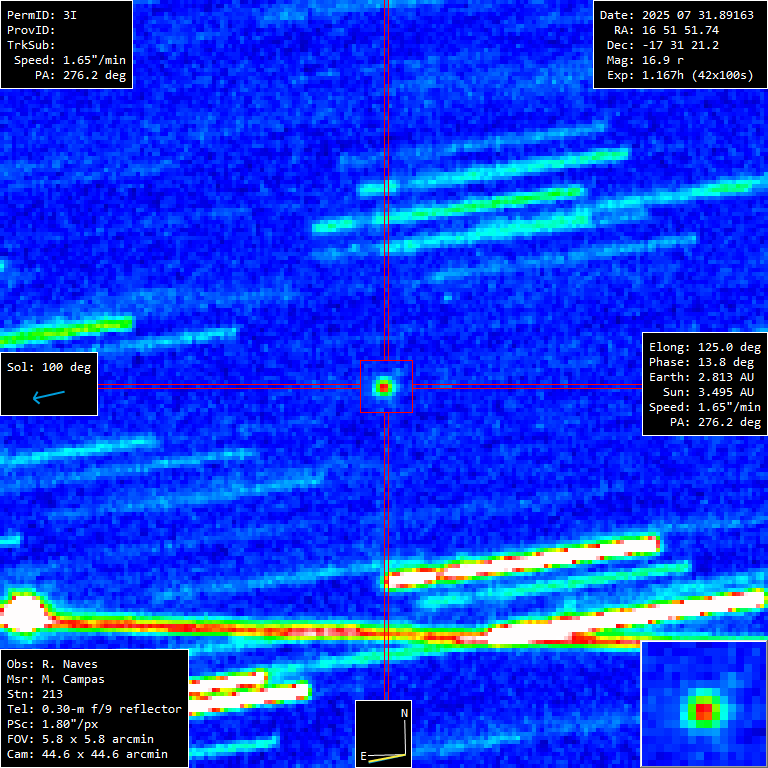
Task: Select top-left 'Speed: 1.65"/min' text
Action: (70, 60)
